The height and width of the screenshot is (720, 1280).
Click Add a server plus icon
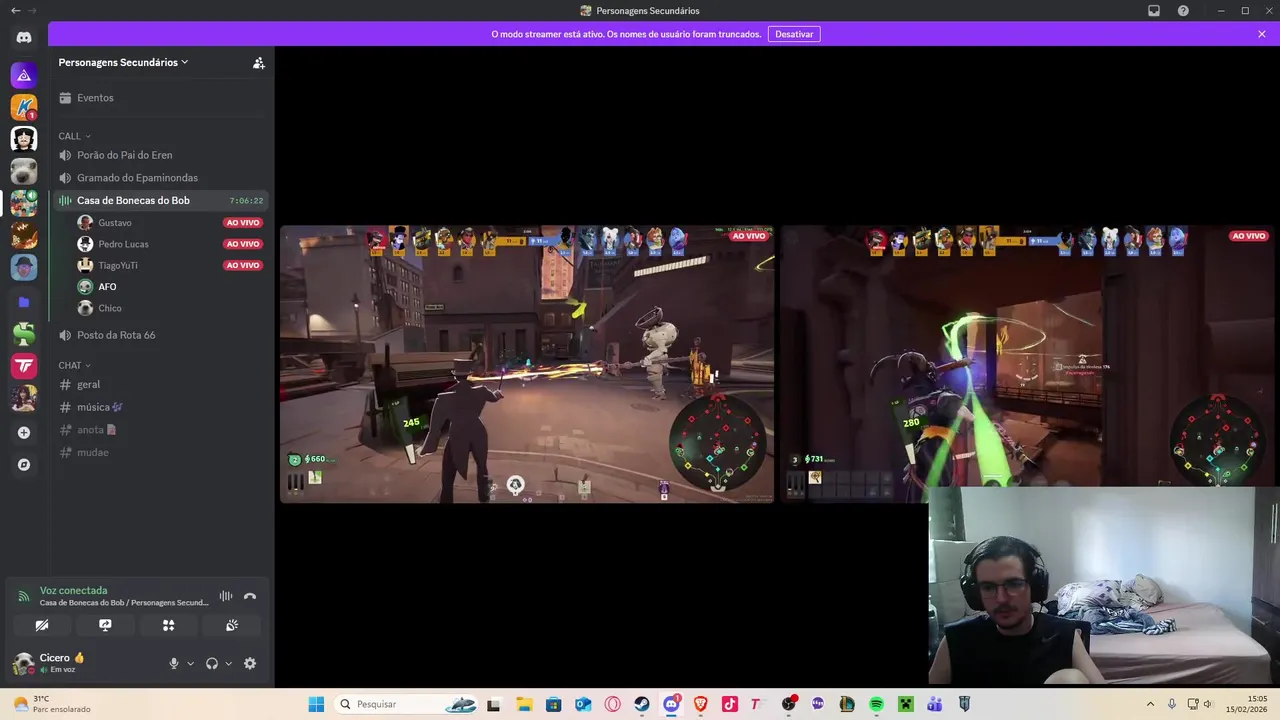[24, 433]
